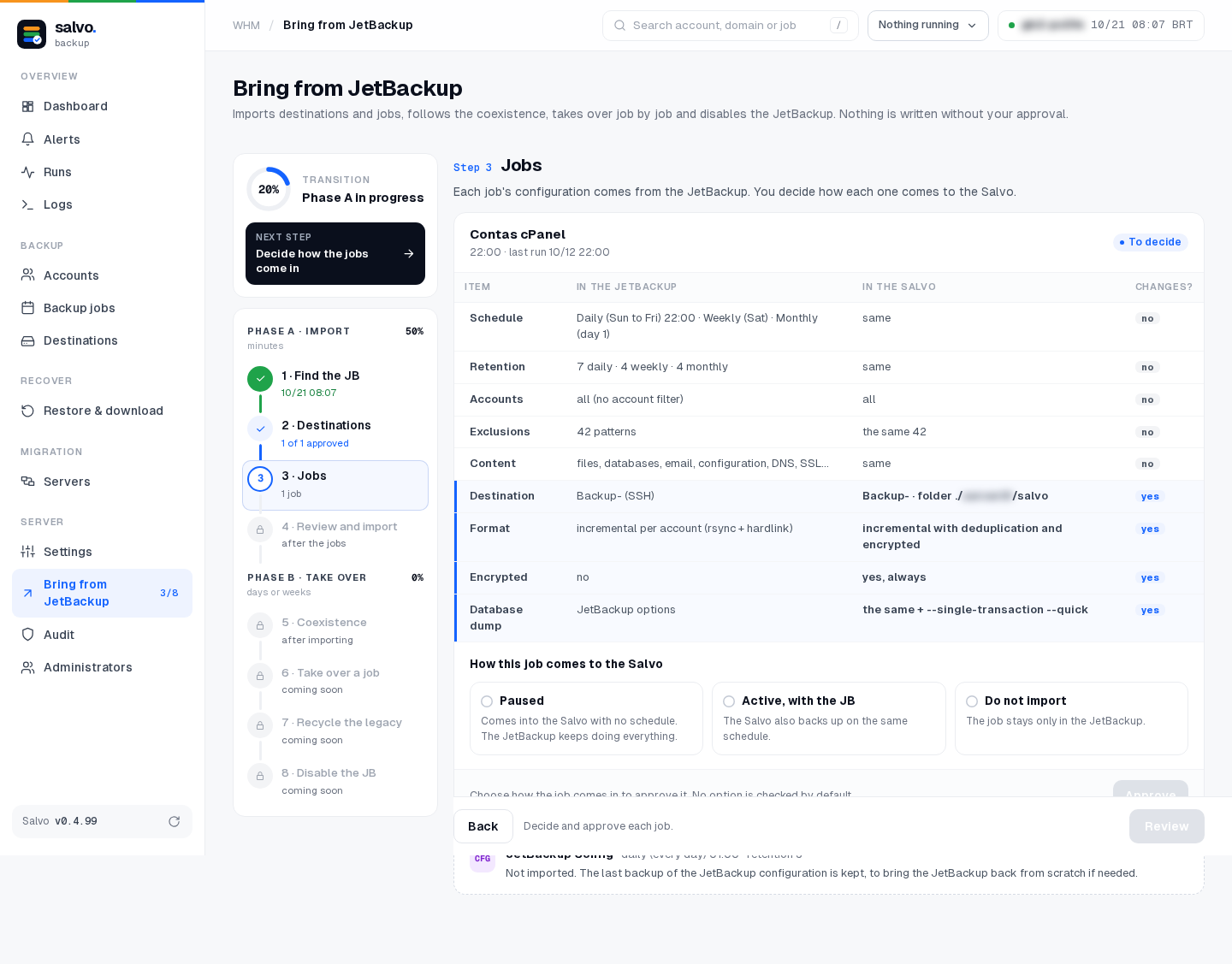
Task: Open the Alerts bell icon
Action: tap(28, 139)
